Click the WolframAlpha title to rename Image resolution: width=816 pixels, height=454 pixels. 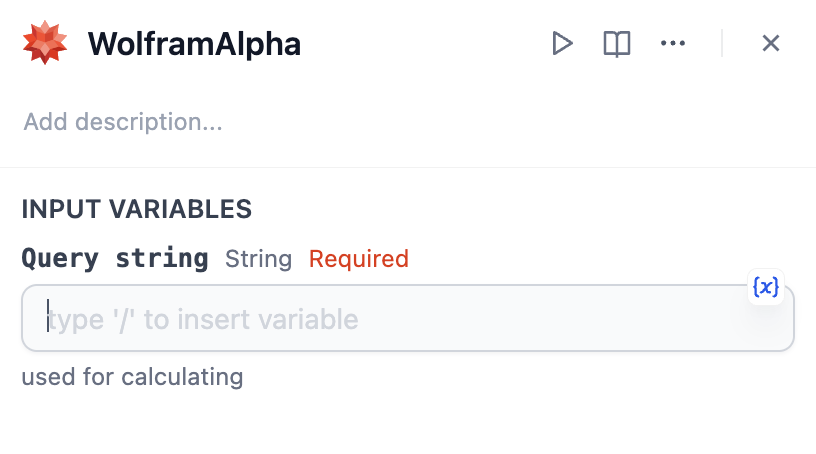click(194, 44)
